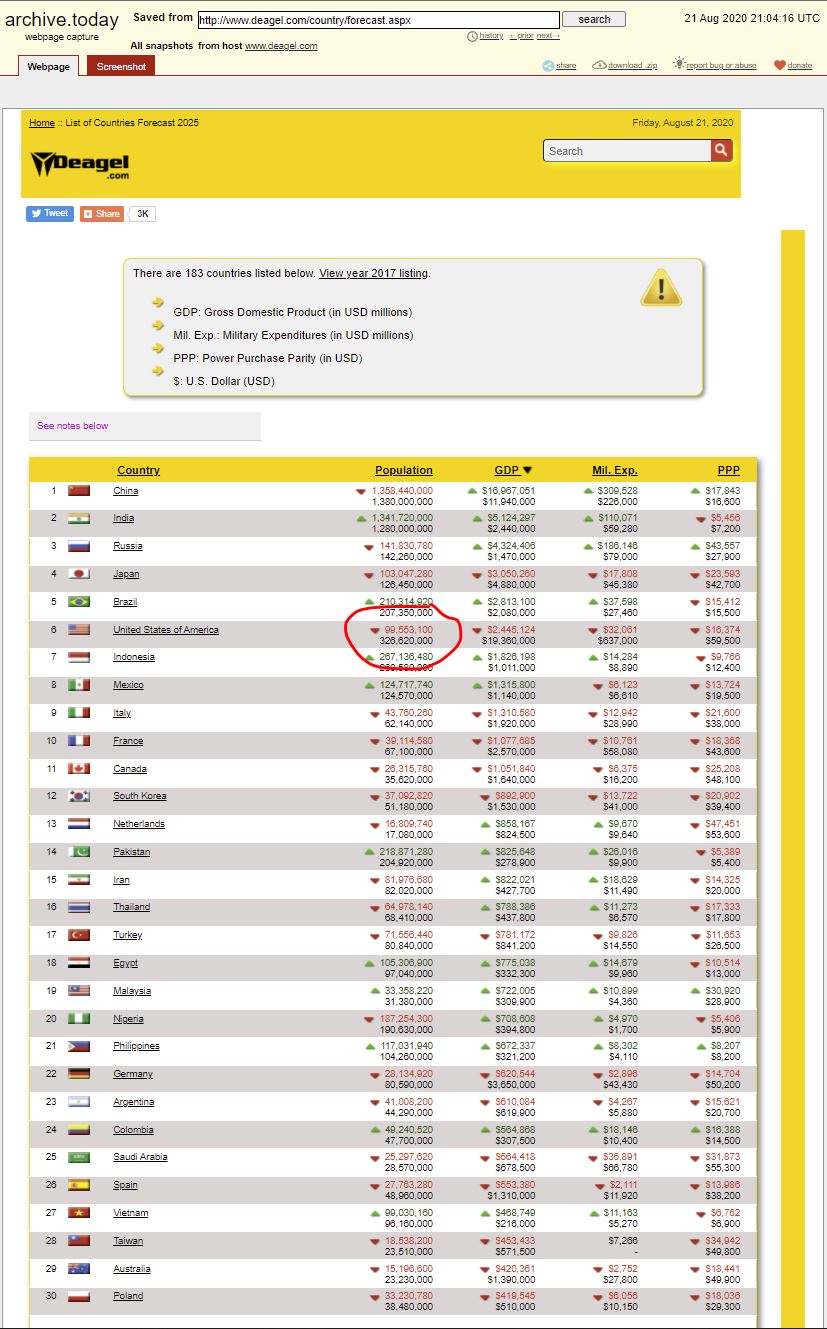Sort by GDP column header
The image size is (827, 1329).
point(513,470)
